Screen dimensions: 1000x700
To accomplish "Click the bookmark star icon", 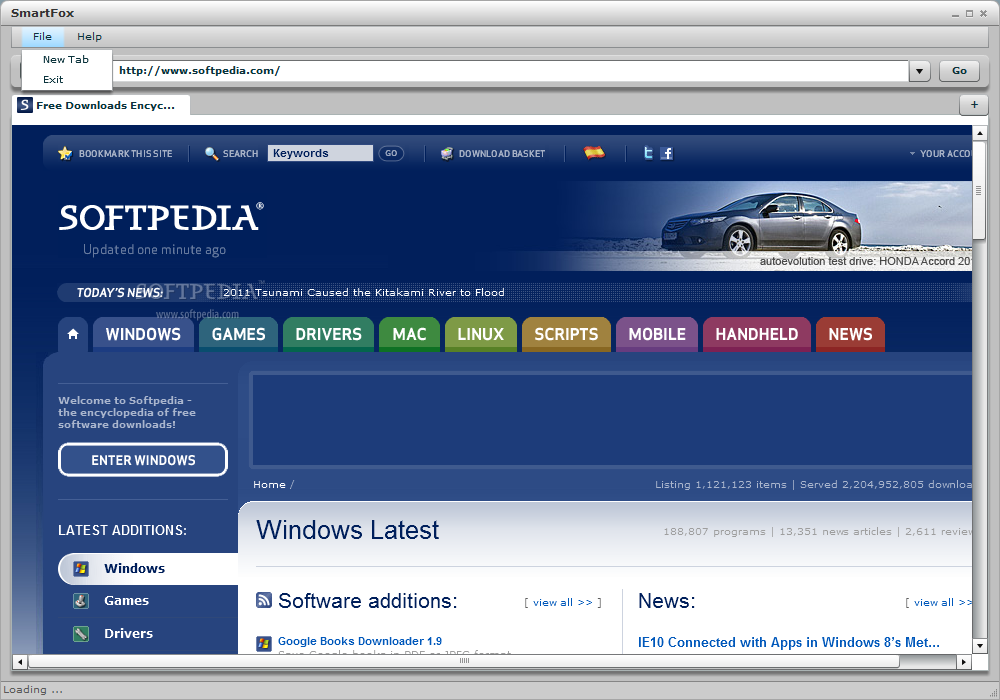I will (65, 153).
